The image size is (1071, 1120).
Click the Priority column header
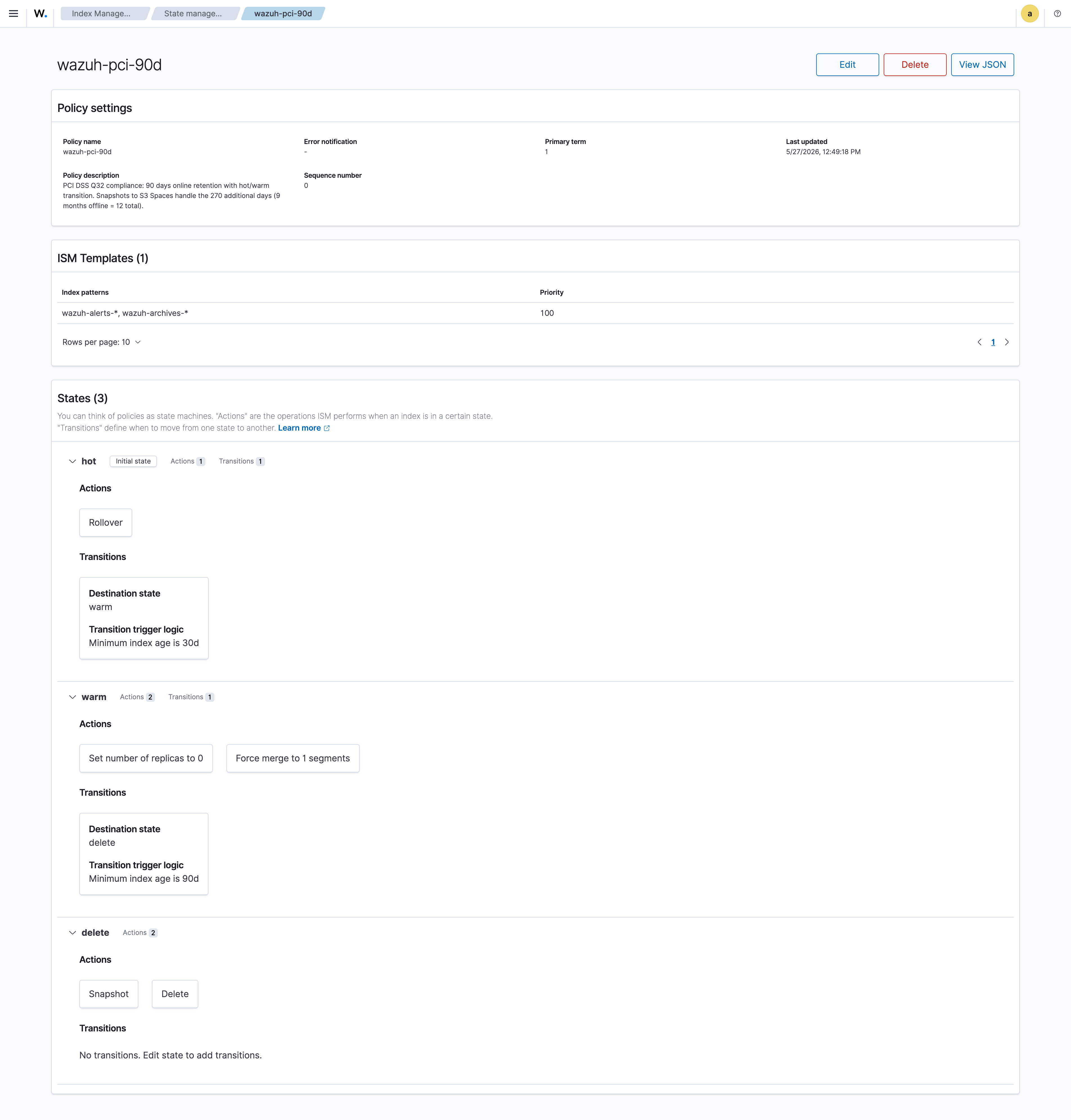click(552, 292)
